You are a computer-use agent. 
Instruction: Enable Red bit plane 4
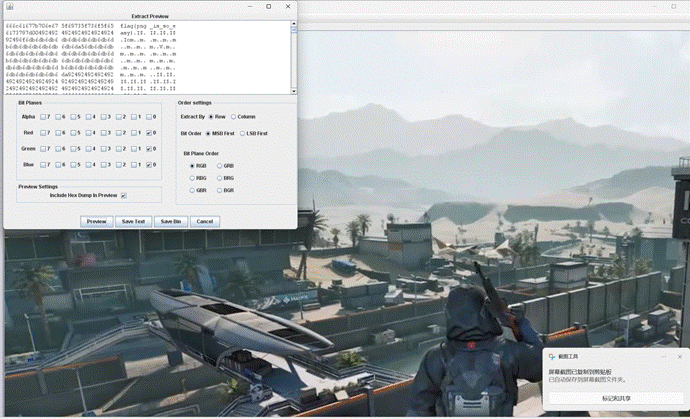[x=88, y=133]
